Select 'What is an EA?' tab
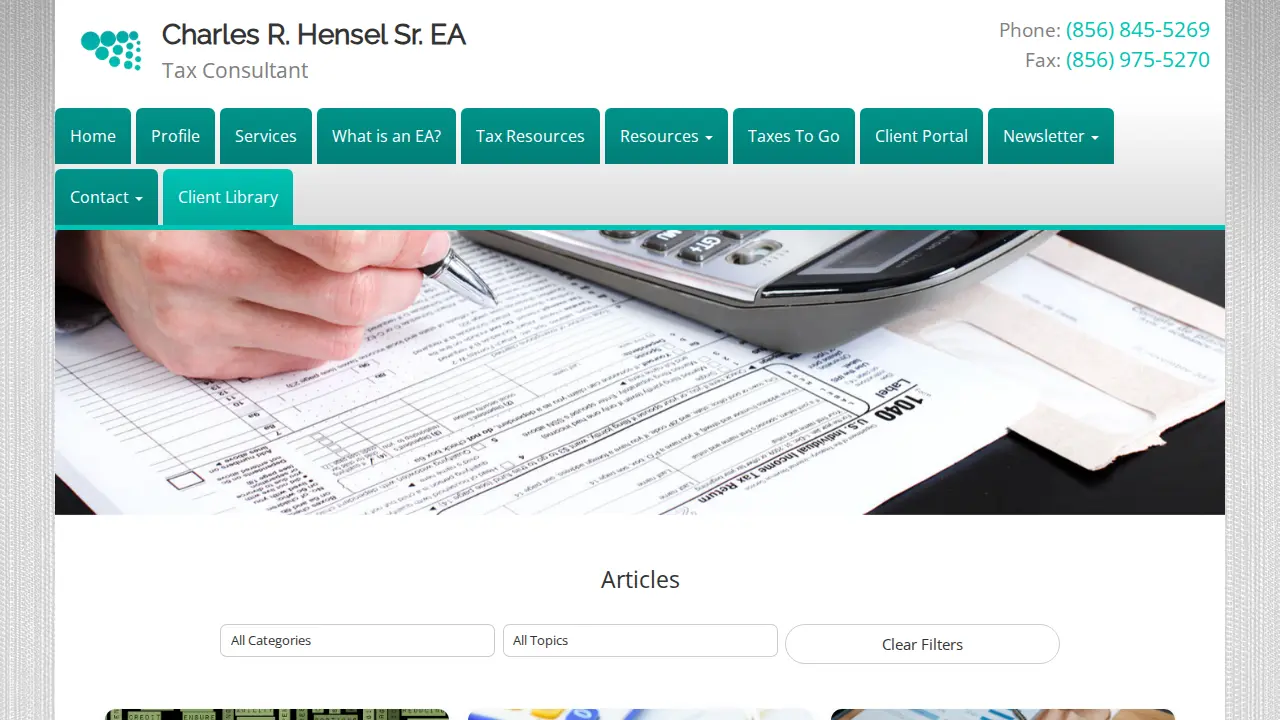 386,136
